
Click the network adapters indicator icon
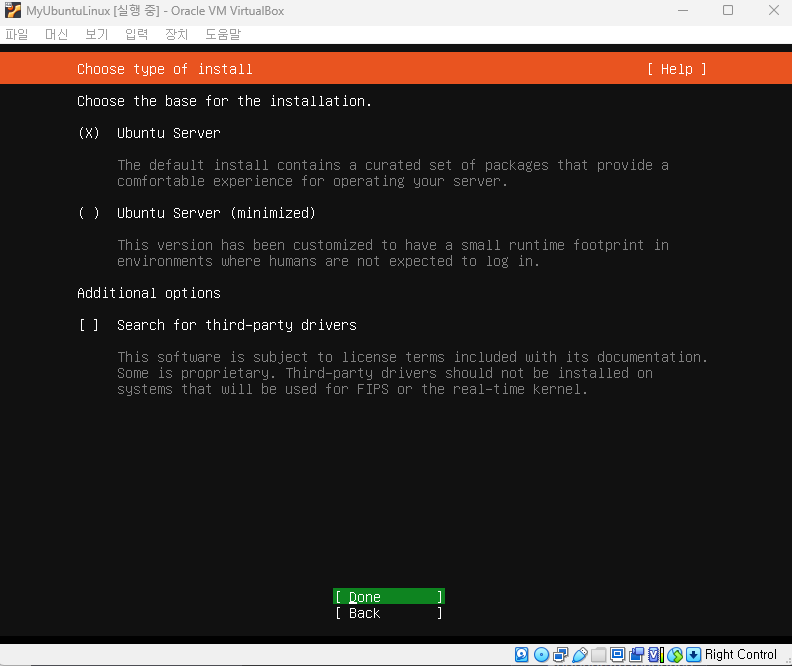point(561,655)
